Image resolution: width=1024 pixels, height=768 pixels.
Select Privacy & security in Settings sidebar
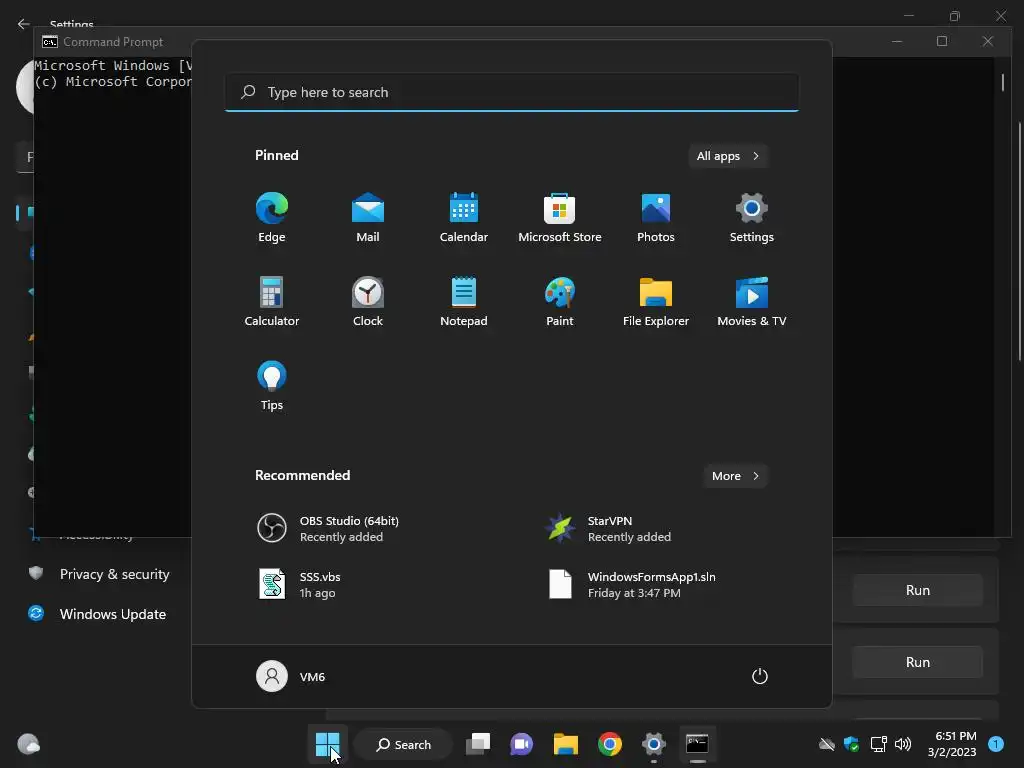(x=99, y=574)
